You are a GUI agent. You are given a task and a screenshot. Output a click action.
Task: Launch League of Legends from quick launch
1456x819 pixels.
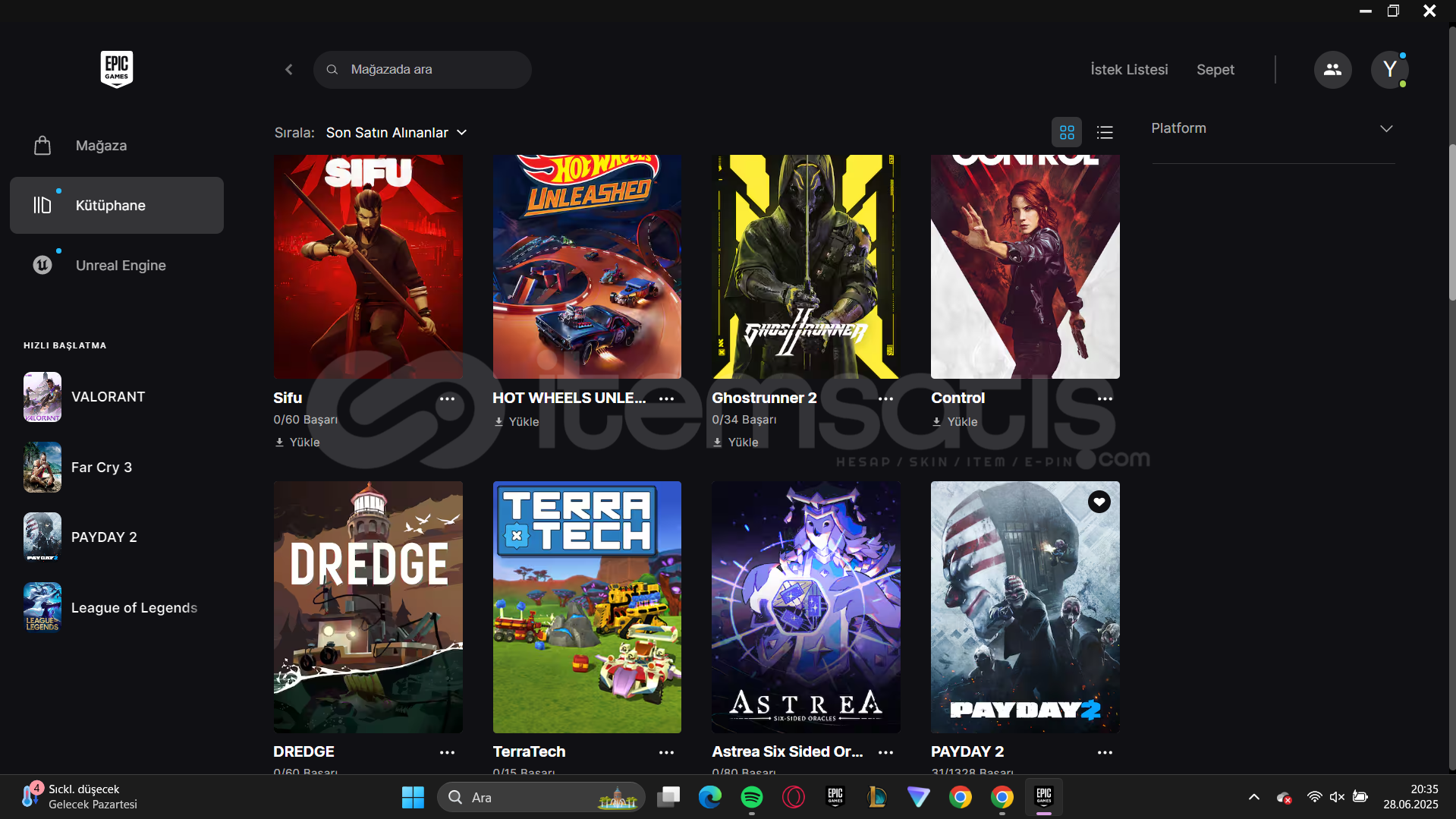111,608
